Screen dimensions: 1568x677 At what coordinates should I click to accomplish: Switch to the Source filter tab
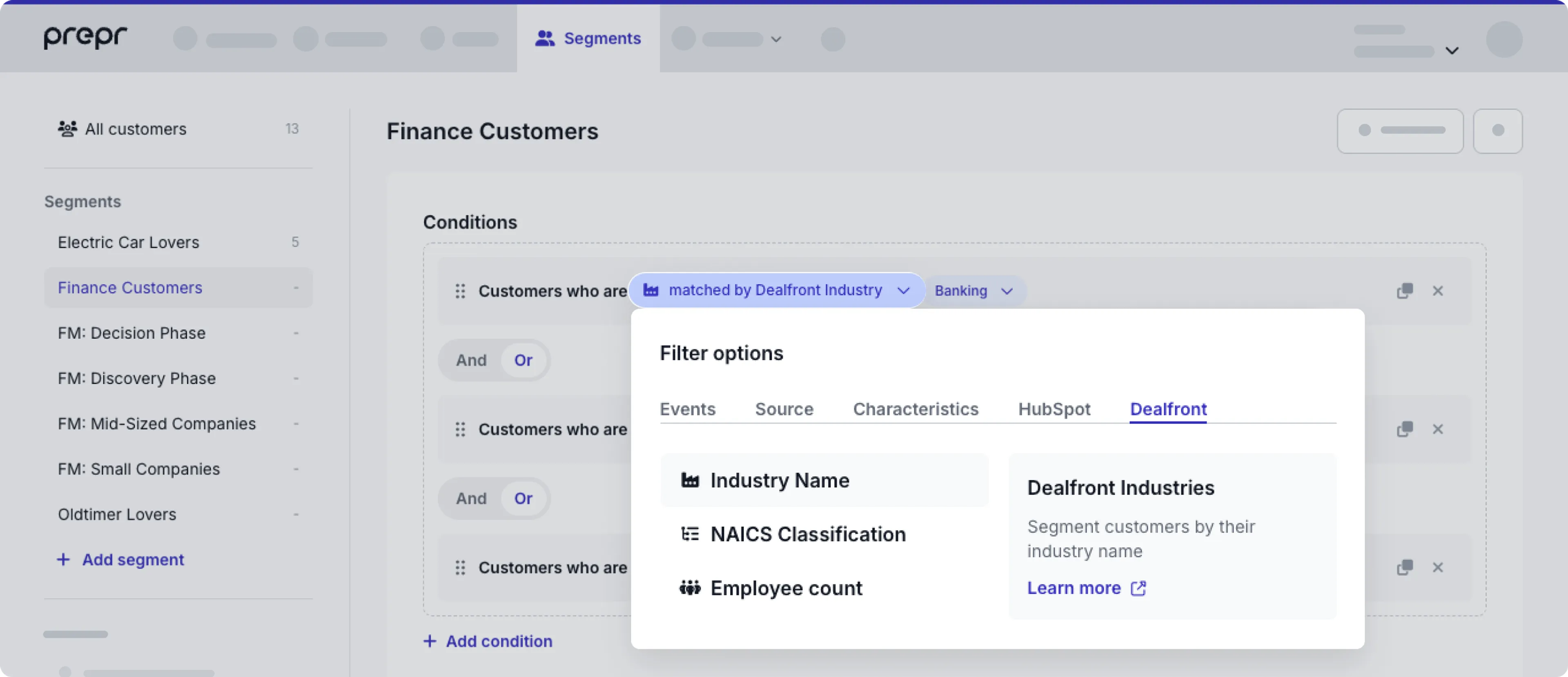[784, 409]
